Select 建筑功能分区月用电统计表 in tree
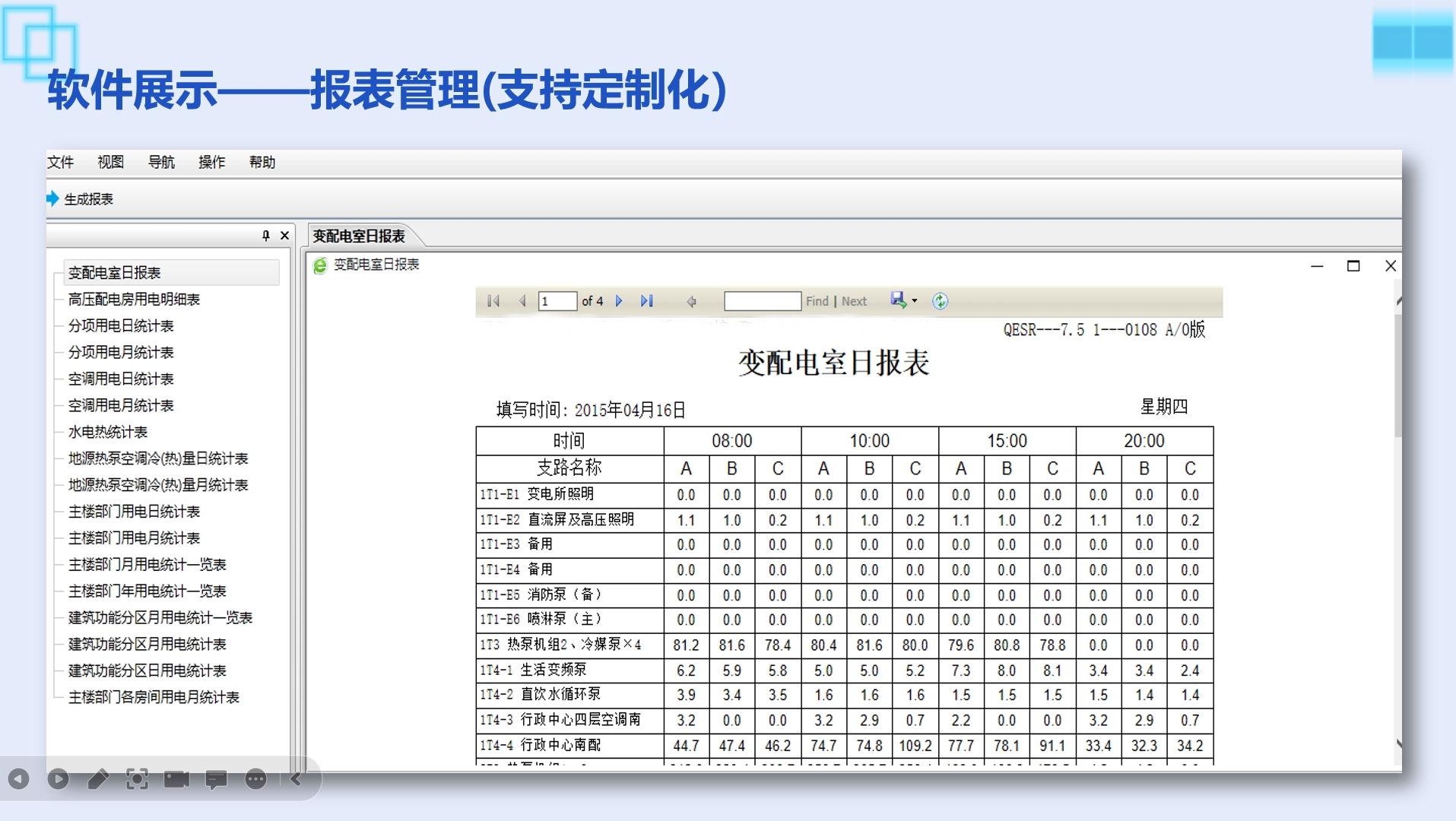 (x=148, y=645)
